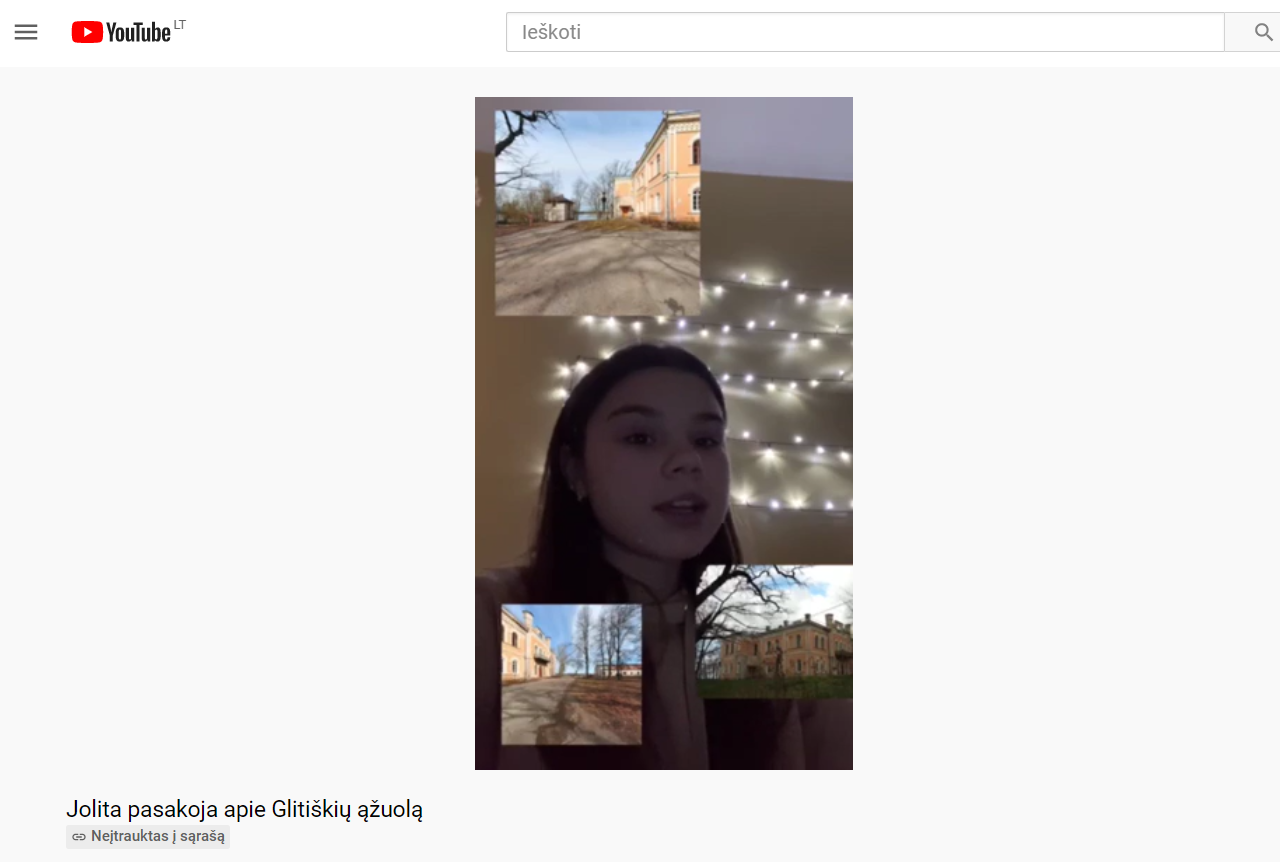Screen dimensions: 1280x862
Task: Click the video title Jolita pasakoja apie Glitiškių ąžuolą
Action: pos(245,809)
